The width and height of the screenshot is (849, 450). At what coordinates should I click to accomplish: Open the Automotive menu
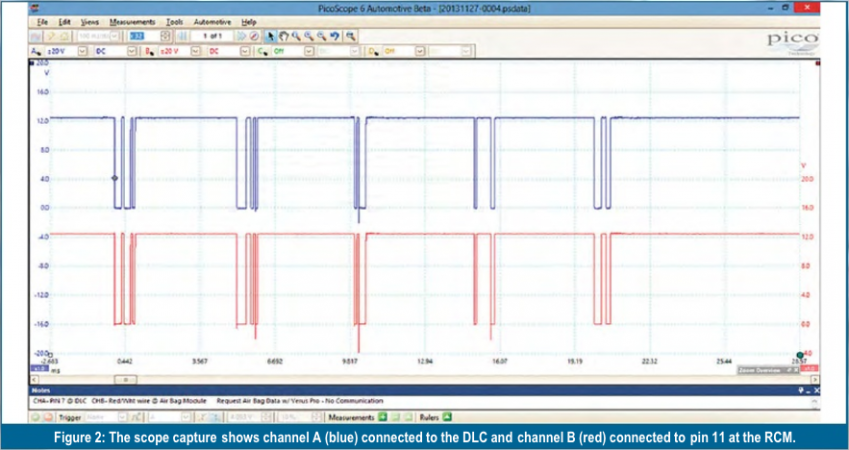tap(212, 21)
